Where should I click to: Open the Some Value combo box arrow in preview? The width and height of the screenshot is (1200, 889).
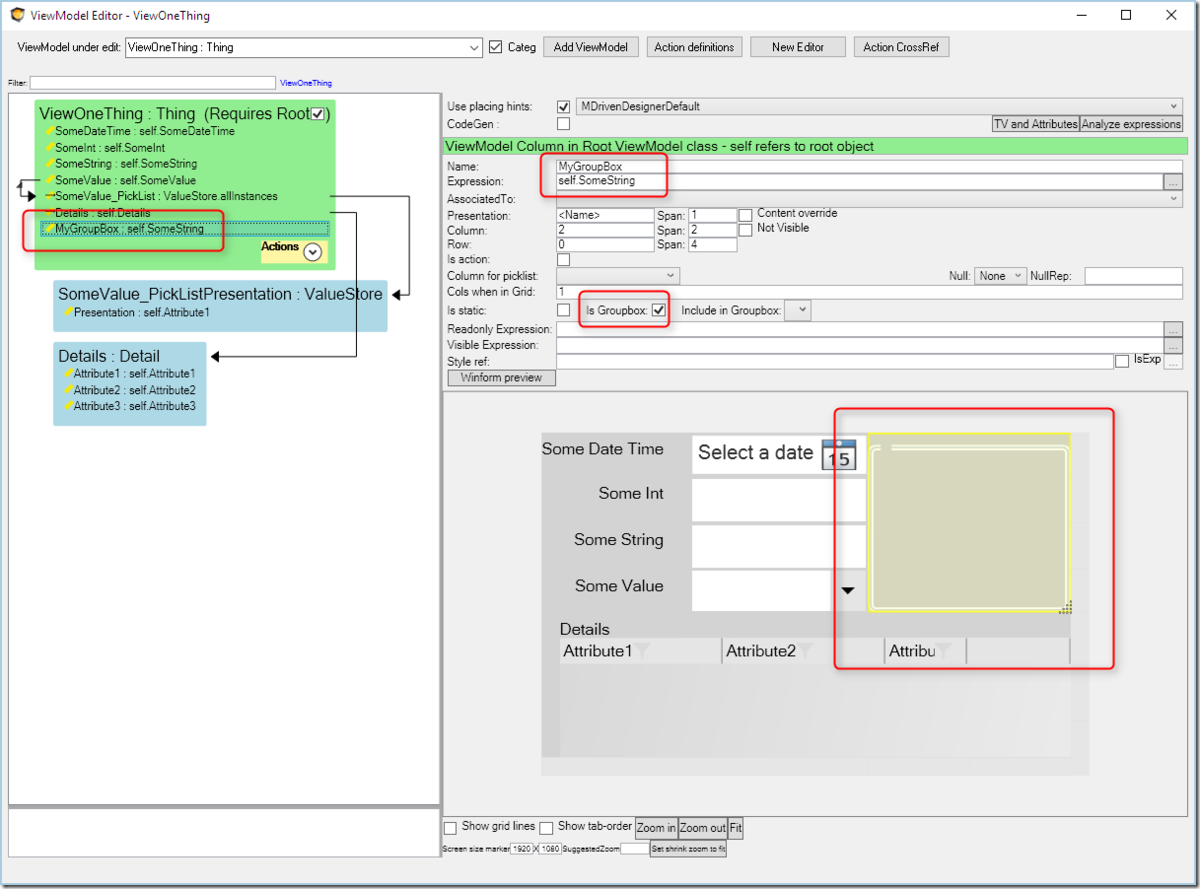click(x=848, y=590)
